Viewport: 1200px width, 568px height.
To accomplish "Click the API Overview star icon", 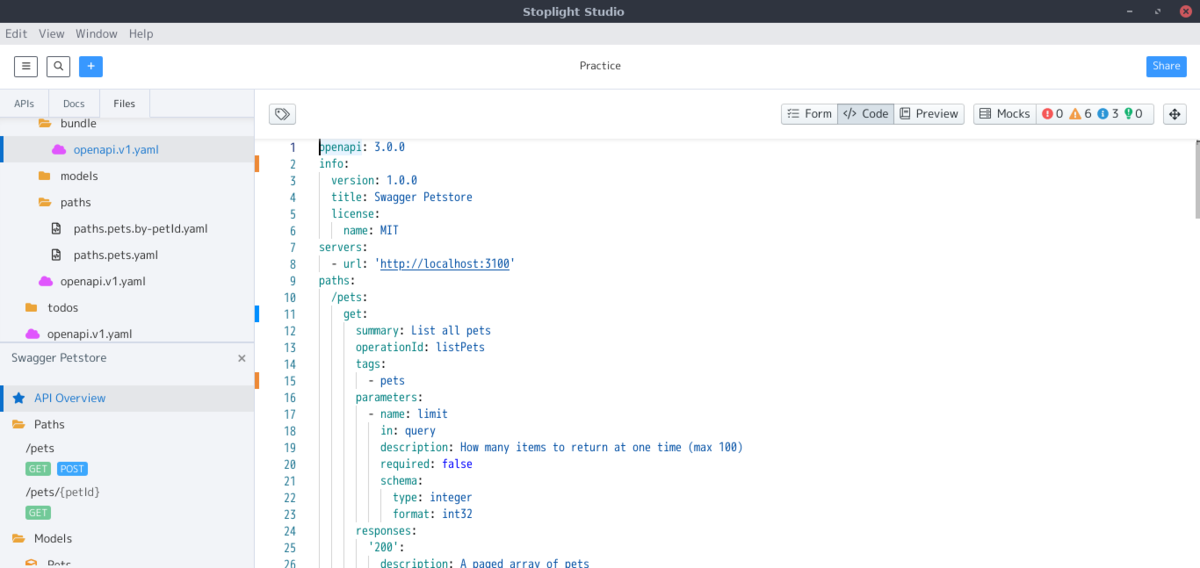I will point(19,398).
